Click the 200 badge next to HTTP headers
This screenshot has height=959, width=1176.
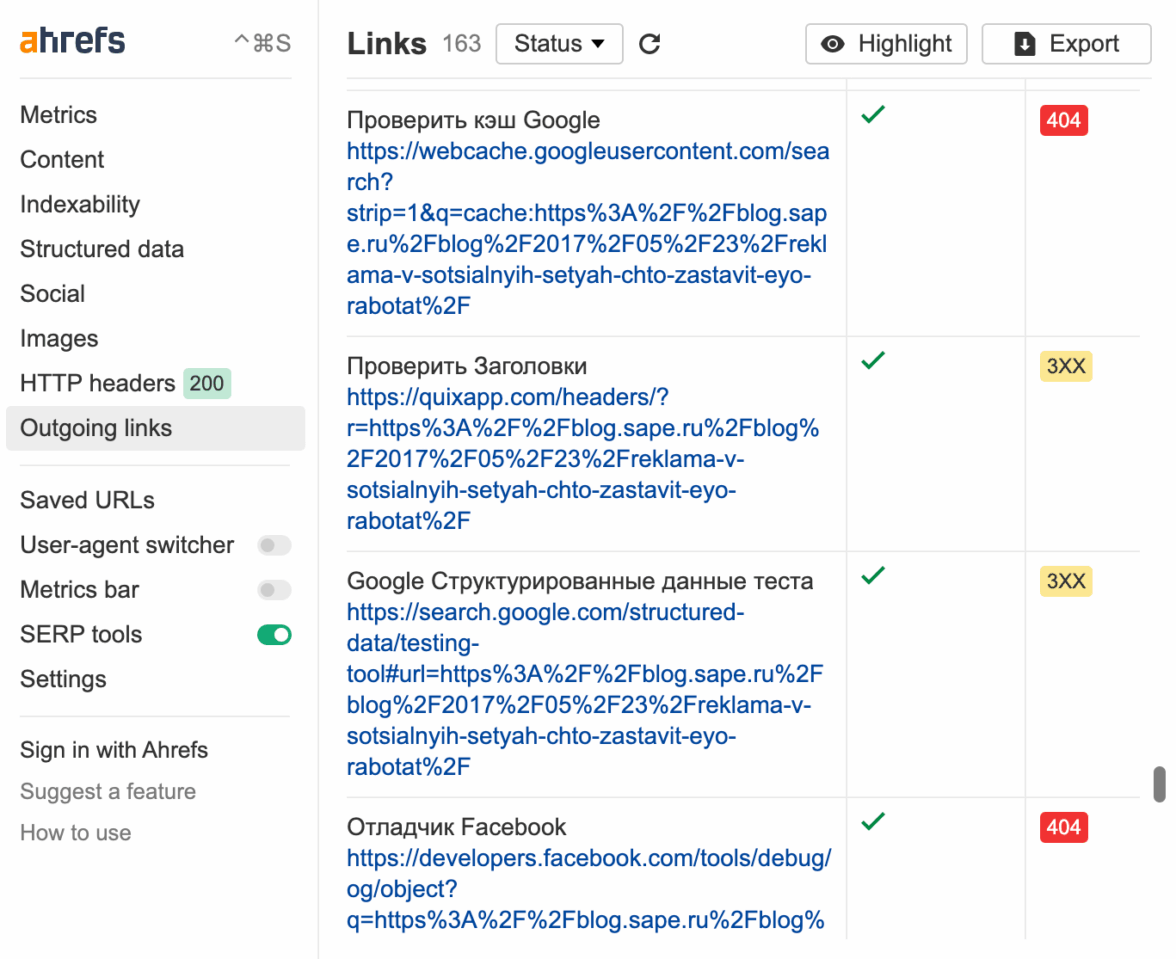[x=207, y=383]
